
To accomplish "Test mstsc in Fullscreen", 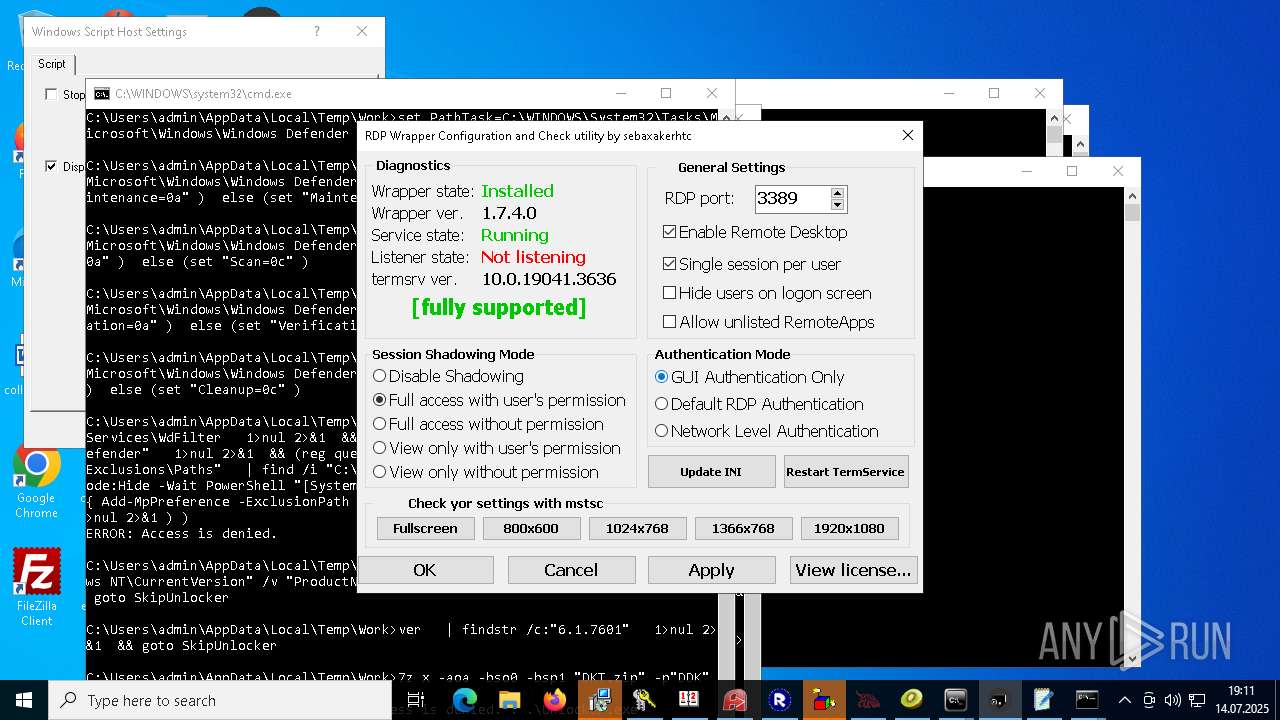I will pos(425,528).
